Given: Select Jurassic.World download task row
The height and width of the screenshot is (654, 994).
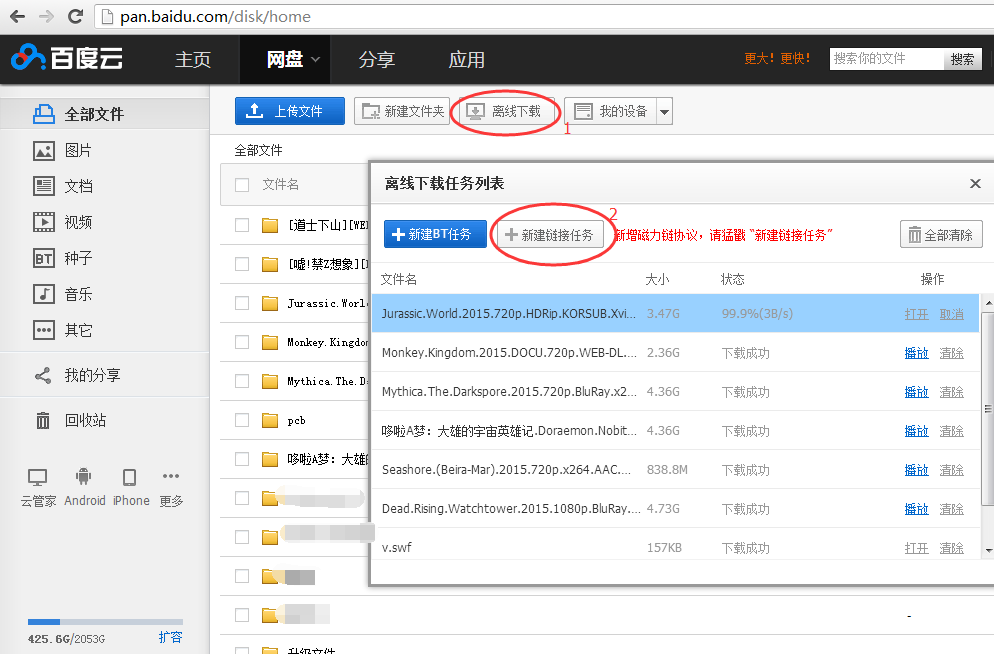Looking at the screenshot, I should click(676, 314).
